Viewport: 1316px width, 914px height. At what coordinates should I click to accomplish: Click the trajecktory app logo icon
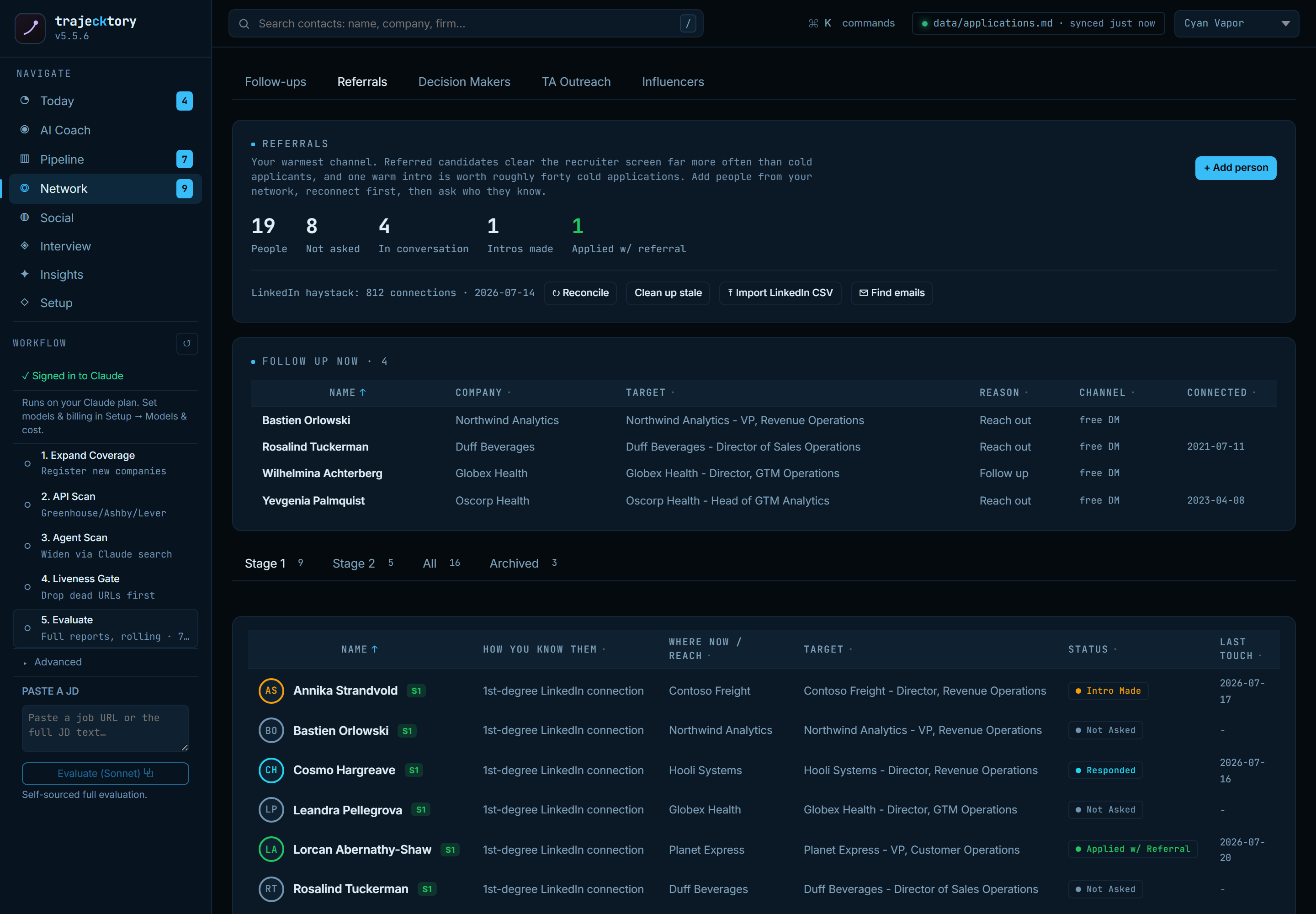[x=30, y=28]
